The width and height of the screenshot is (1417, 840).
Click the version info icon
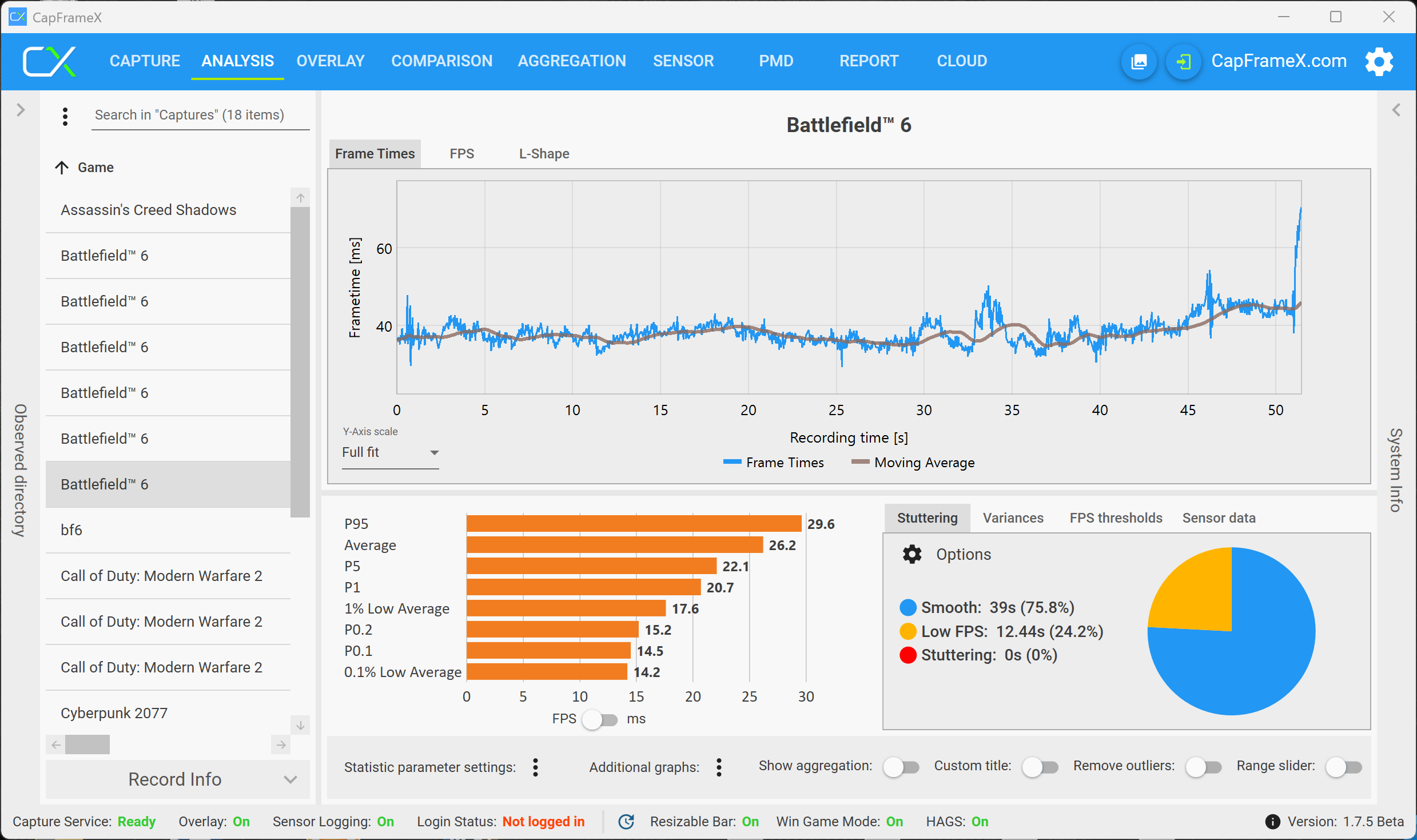pyautogui.click(x=1272, y=822)
